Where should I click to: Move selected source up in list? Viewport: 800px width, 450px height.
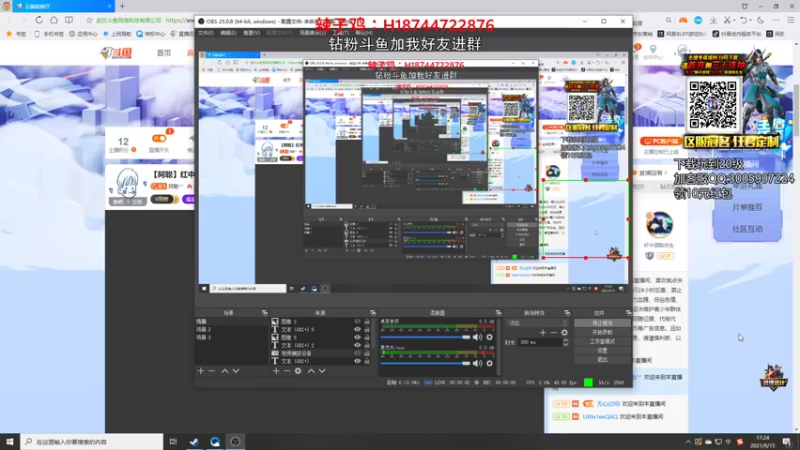tap(311, 371)
